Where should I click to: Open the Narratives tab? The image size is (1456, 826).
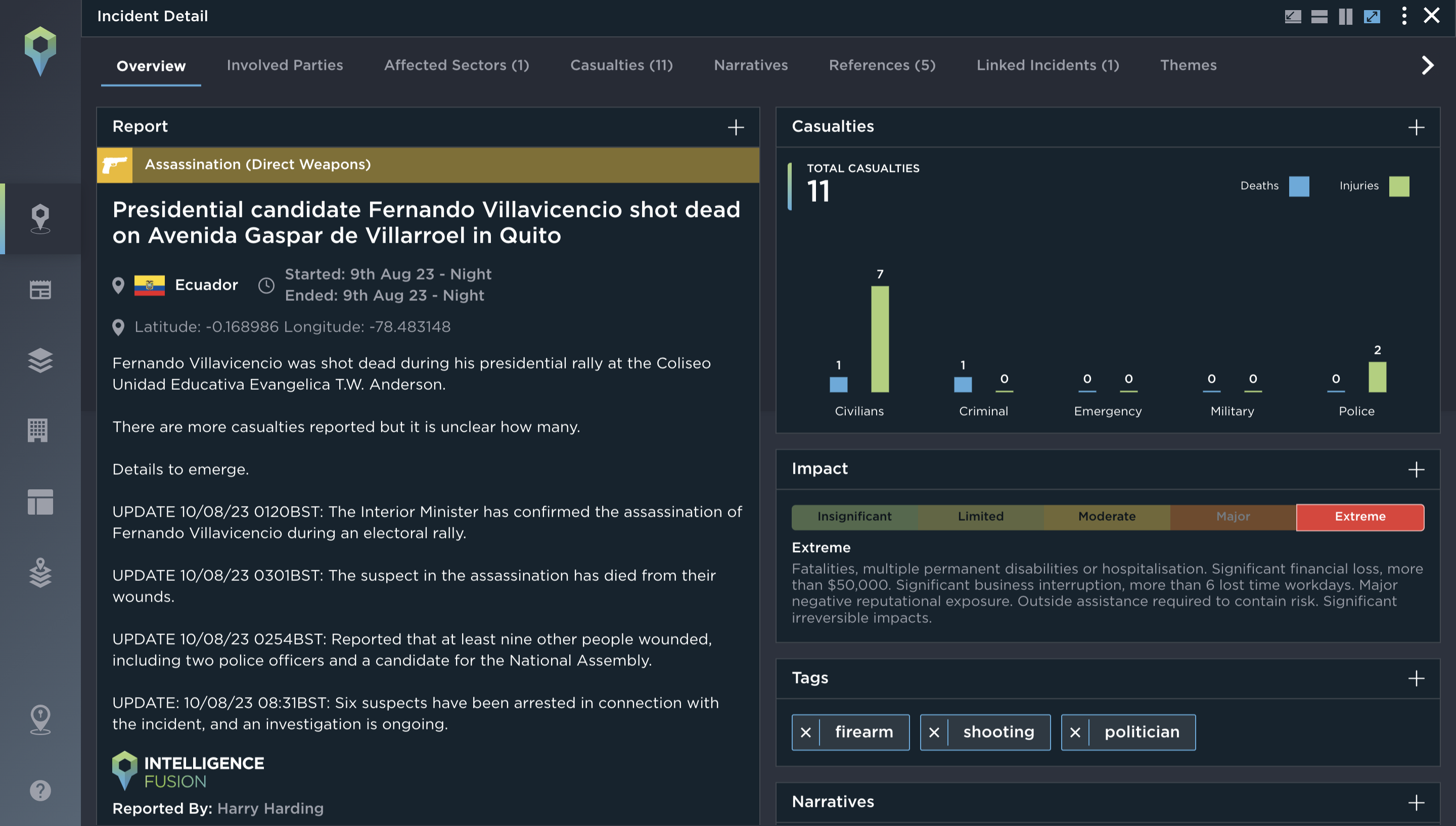click(x=750, y=65)
